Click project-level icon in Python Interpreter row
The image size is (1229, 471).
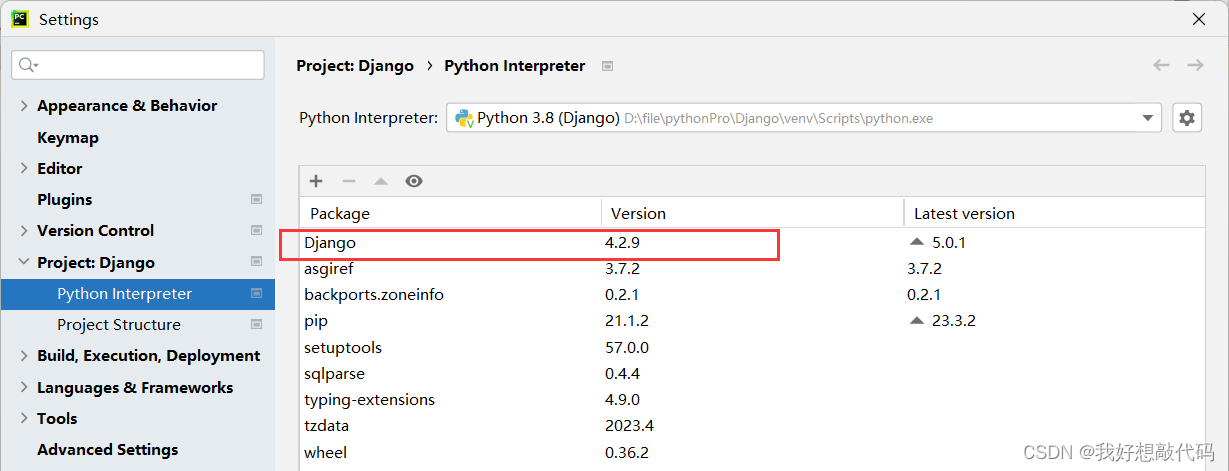click(x=256, y=294)
